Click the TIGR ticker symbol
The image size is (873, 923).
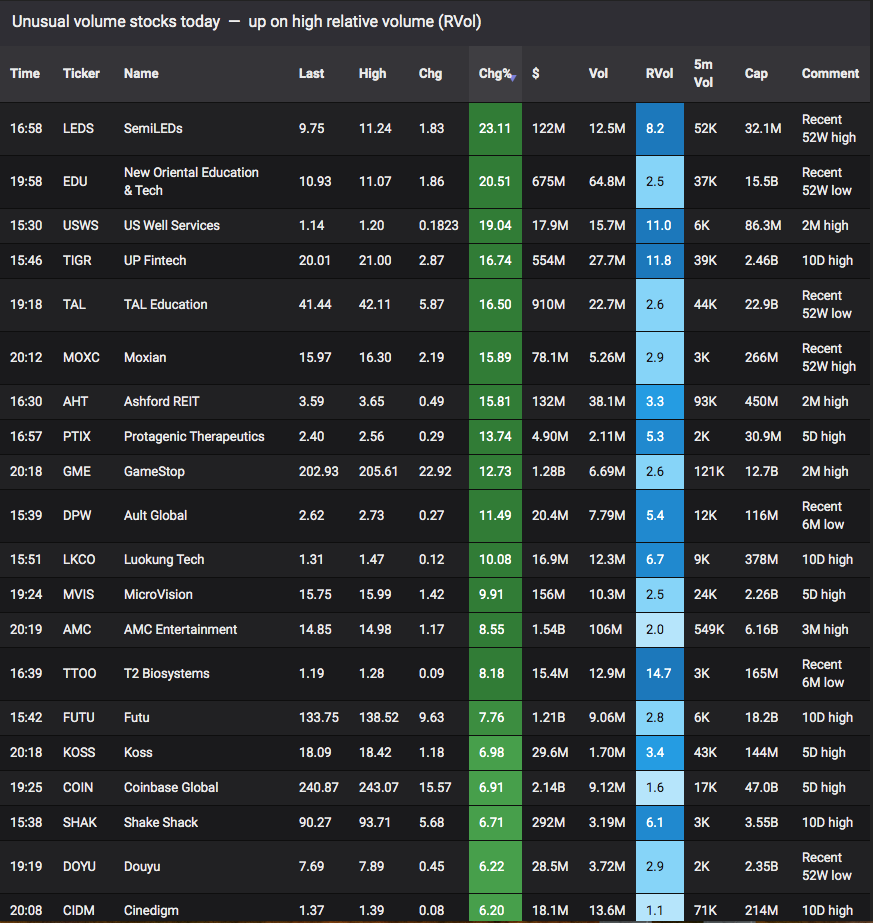77,260
